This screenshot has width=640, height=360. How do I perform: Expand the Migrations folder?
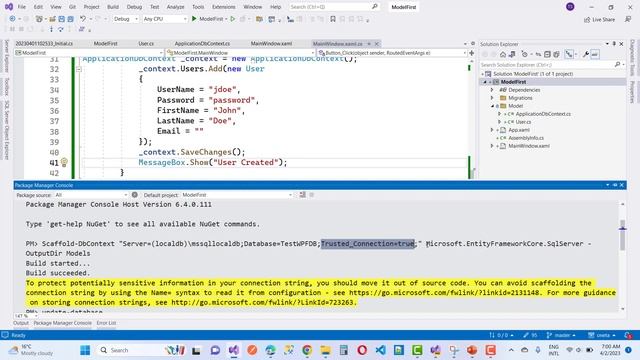[x=492, y=98]
